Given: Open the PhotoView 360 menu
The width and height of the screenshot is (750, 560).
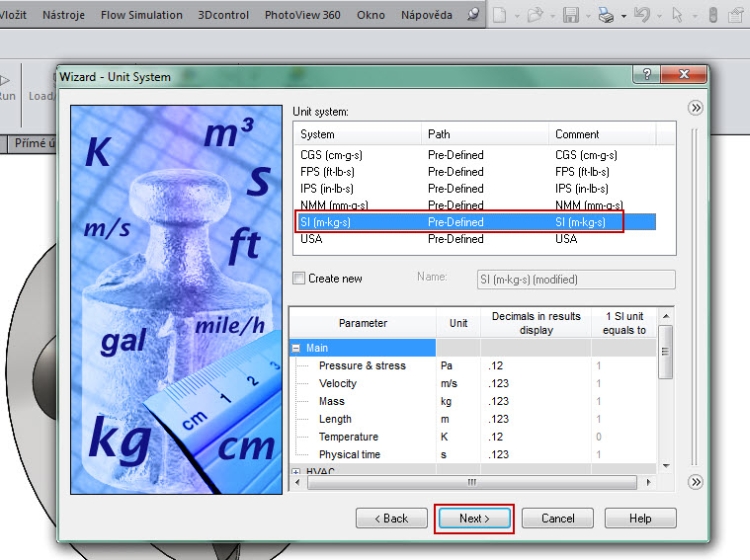Looking at the screenshot, I should pos(302,15).
